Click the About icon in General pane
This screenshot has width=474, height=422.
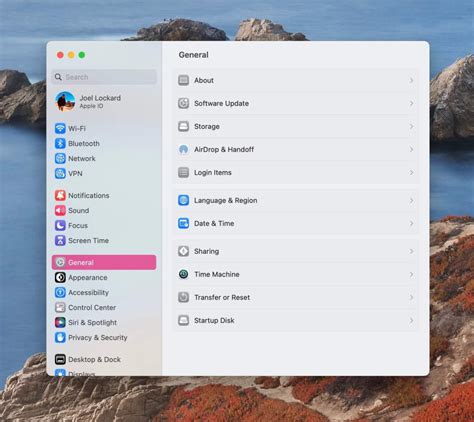[x=183, y=80]
